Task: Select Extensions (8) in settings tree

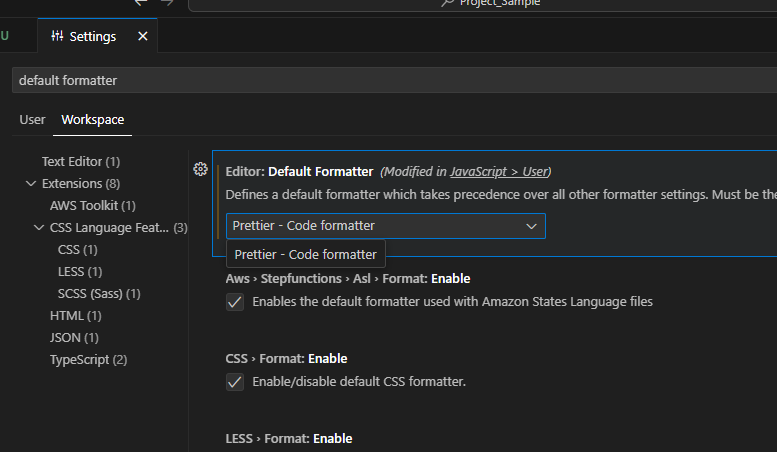Action: (x=81, y=183)
